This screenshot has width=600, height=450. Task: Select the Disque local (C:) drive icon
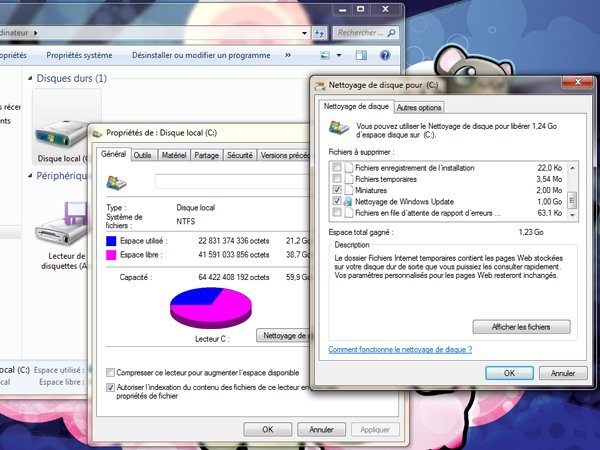[62, 134]
